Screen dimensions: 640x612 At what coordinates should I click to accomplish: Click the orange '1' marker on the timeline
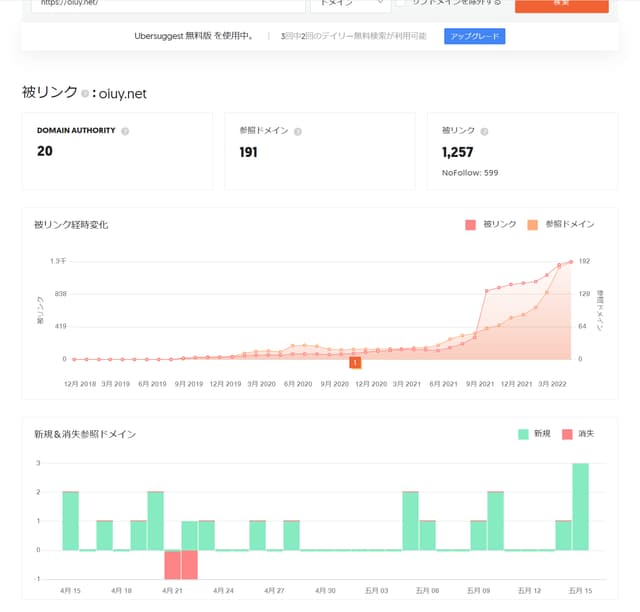(x=355, y=363)
